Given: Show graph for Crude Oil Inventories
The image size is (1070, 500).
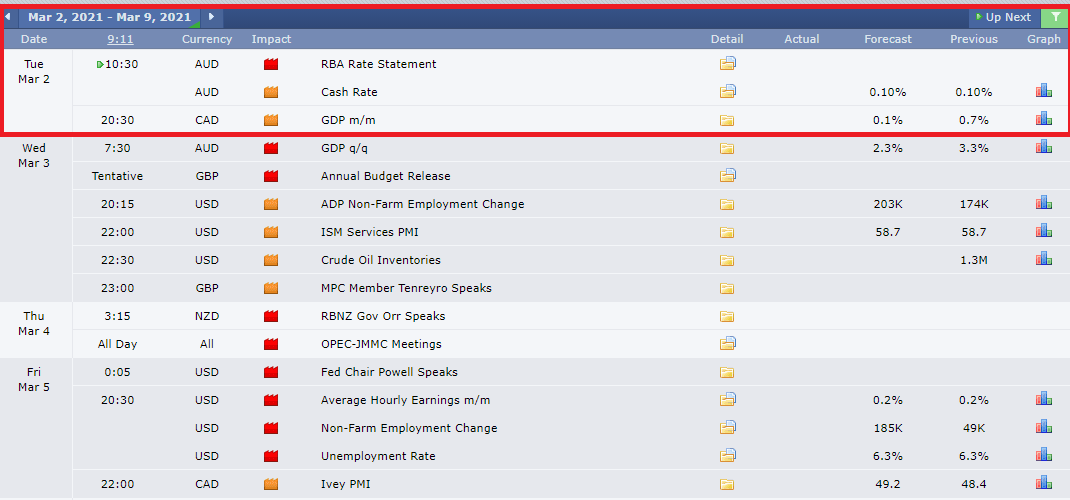Looking at the screenshot, I should [x=1043, y=259].
